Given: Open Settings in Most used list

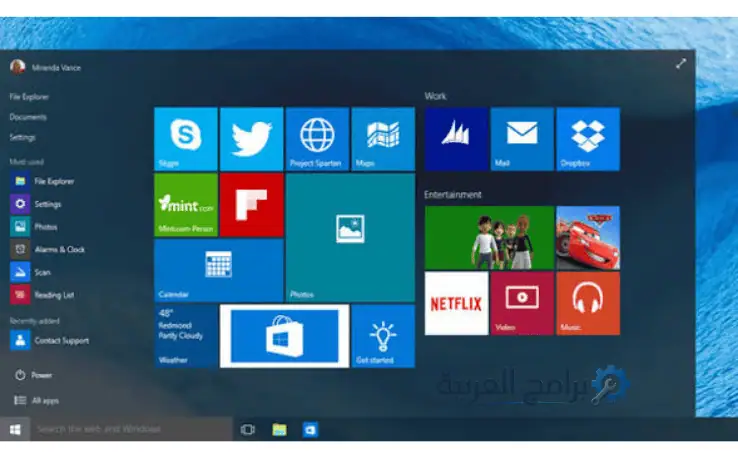Looking at the screenshot, I should tap(36, 204).
